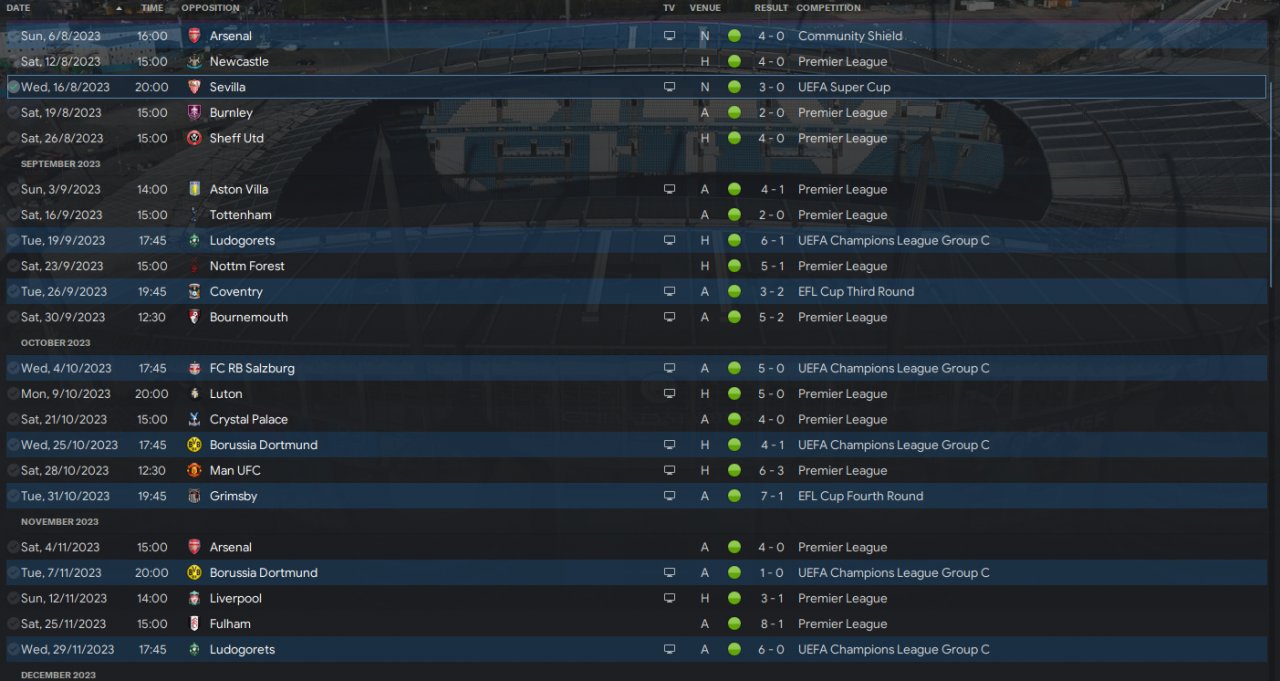Toggle the selection circle beside Wed, 16/8/2023
This screenshot has width=1280, height=681.
pos(13,87)
